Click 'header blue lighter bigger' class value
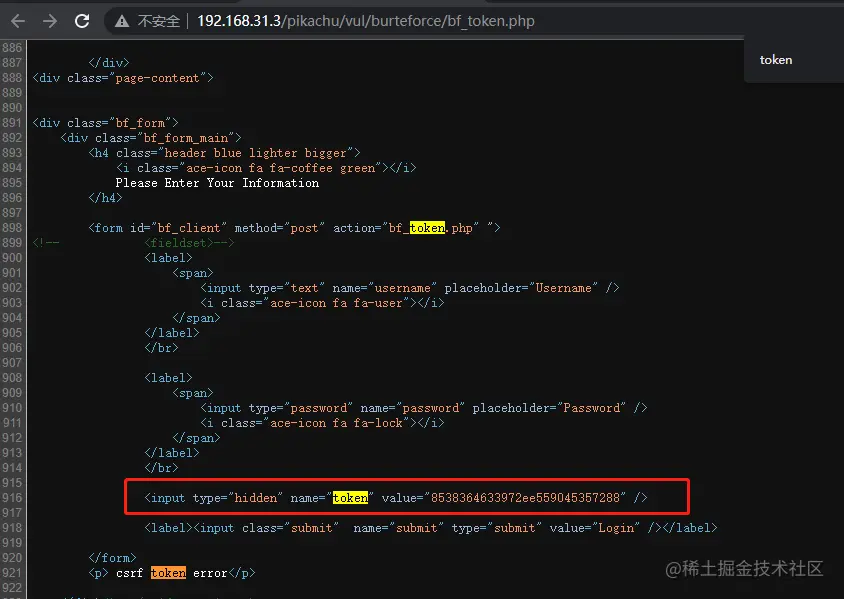Screen dimensions: 844x599 256,153
